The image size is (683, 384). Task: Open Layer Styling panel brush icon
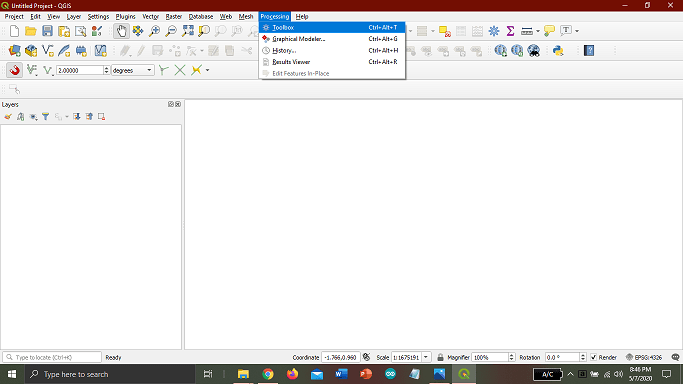point(8,117)
